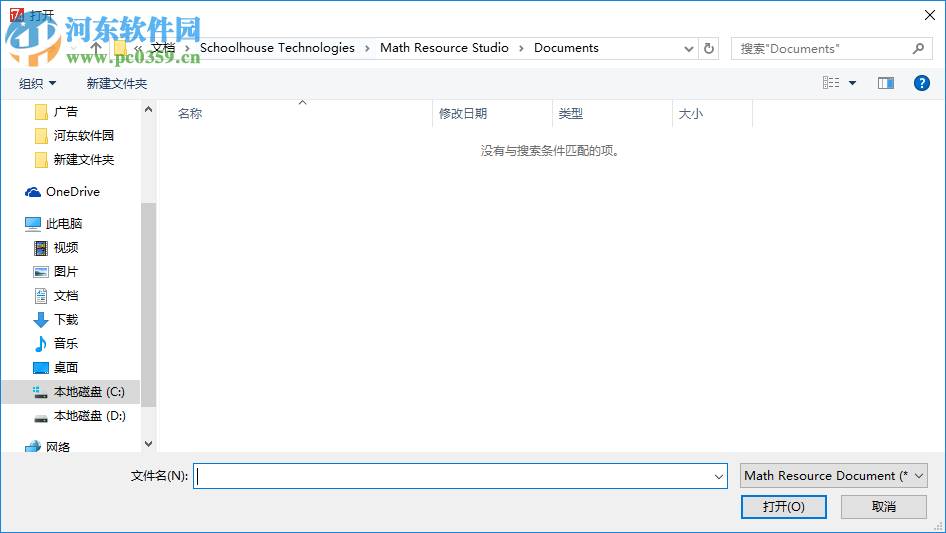Click the 图片 picture icon

pyautogui.click(x=40, y=272)
